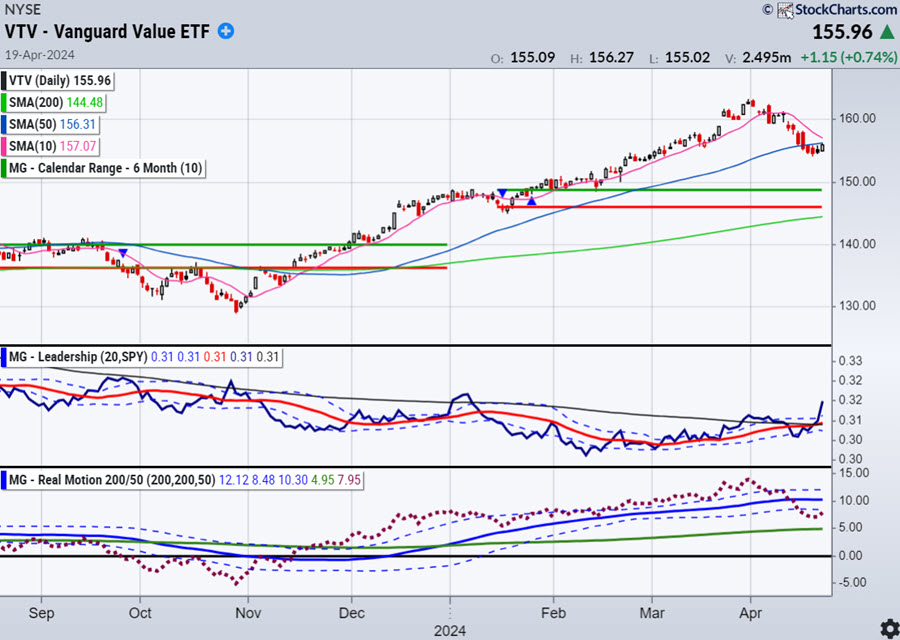The width and height of the screenshot is (900, 640).
Task: Click the blue plus icon beside VTV title
Action: click(227, 32)
